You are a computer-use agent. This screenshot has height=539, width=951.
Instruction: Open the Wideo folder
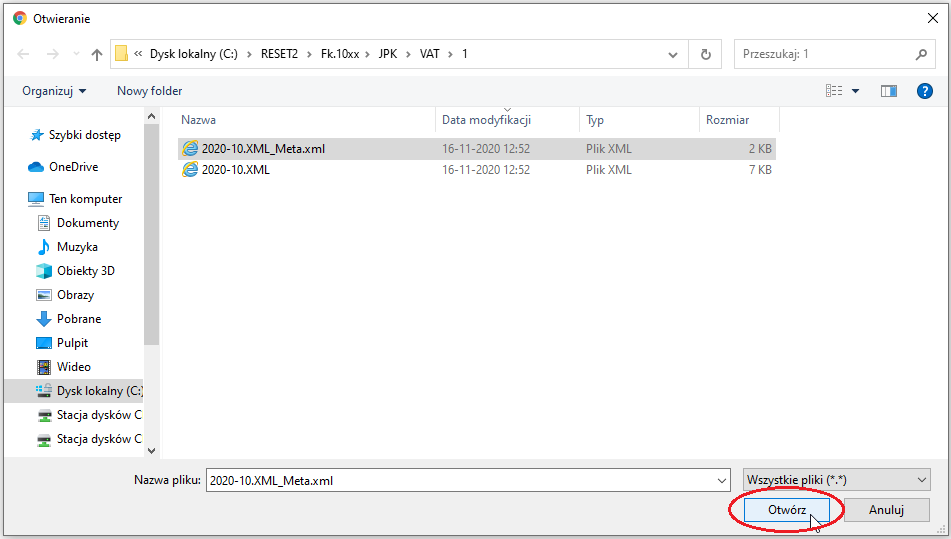[73, 367]
